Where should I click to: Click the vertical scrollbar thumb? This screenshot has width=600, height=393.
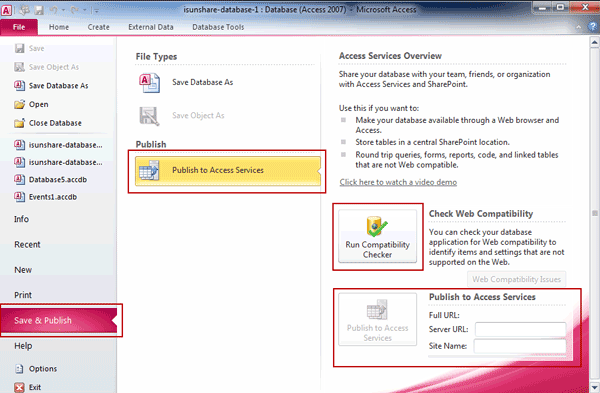click(x=594, y=213)
